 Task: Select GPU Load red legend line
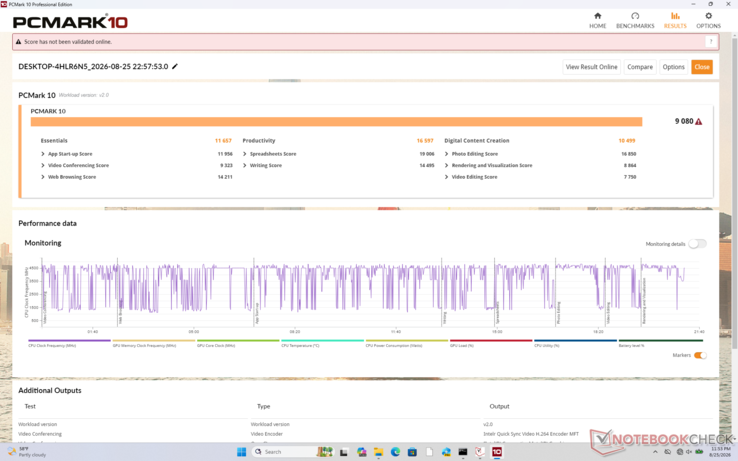pyautogui.click(x=491, y=340)
